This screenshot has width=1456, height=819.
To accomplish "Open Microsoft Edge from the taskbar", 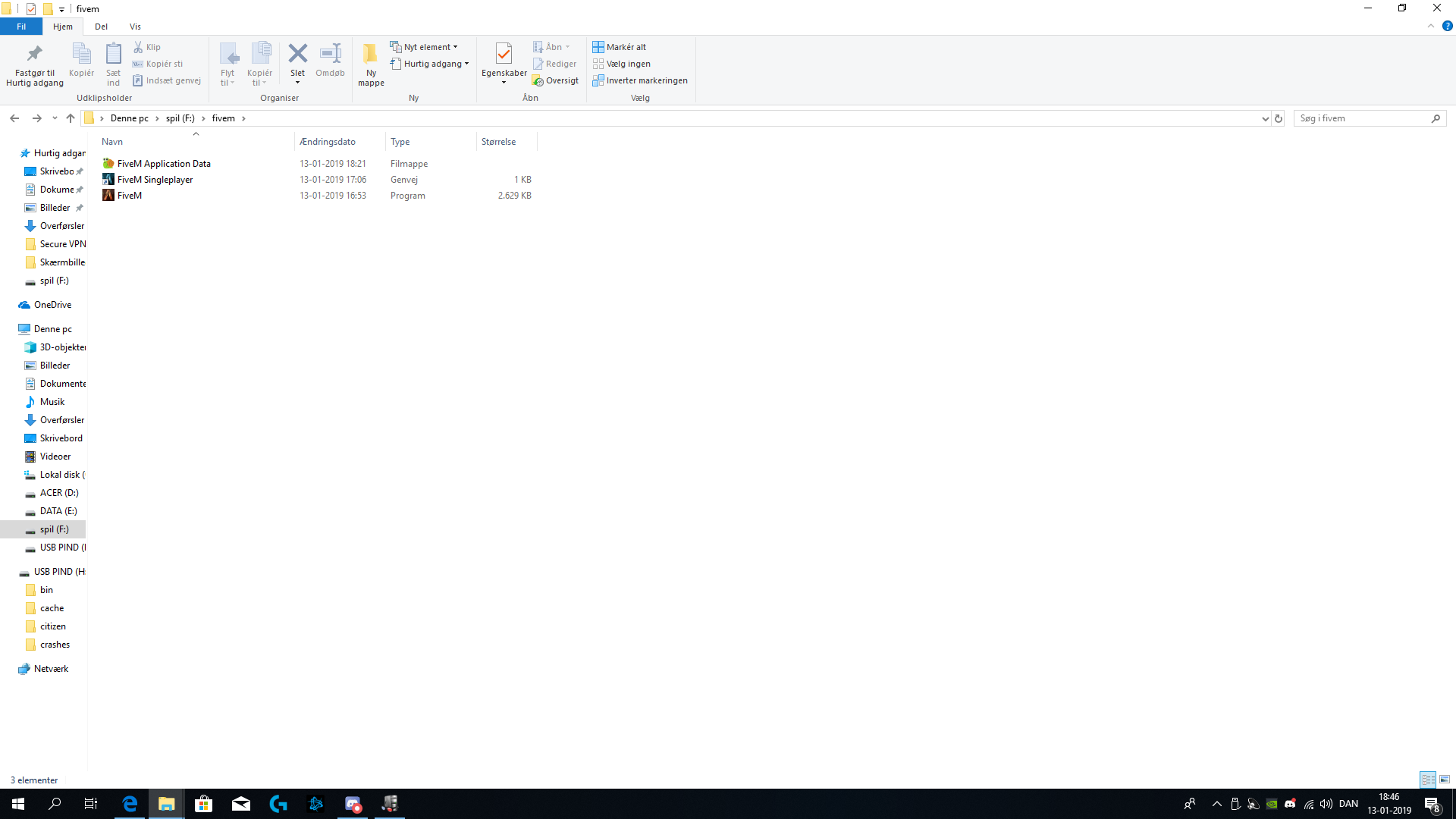I will [x=130, y=804].
